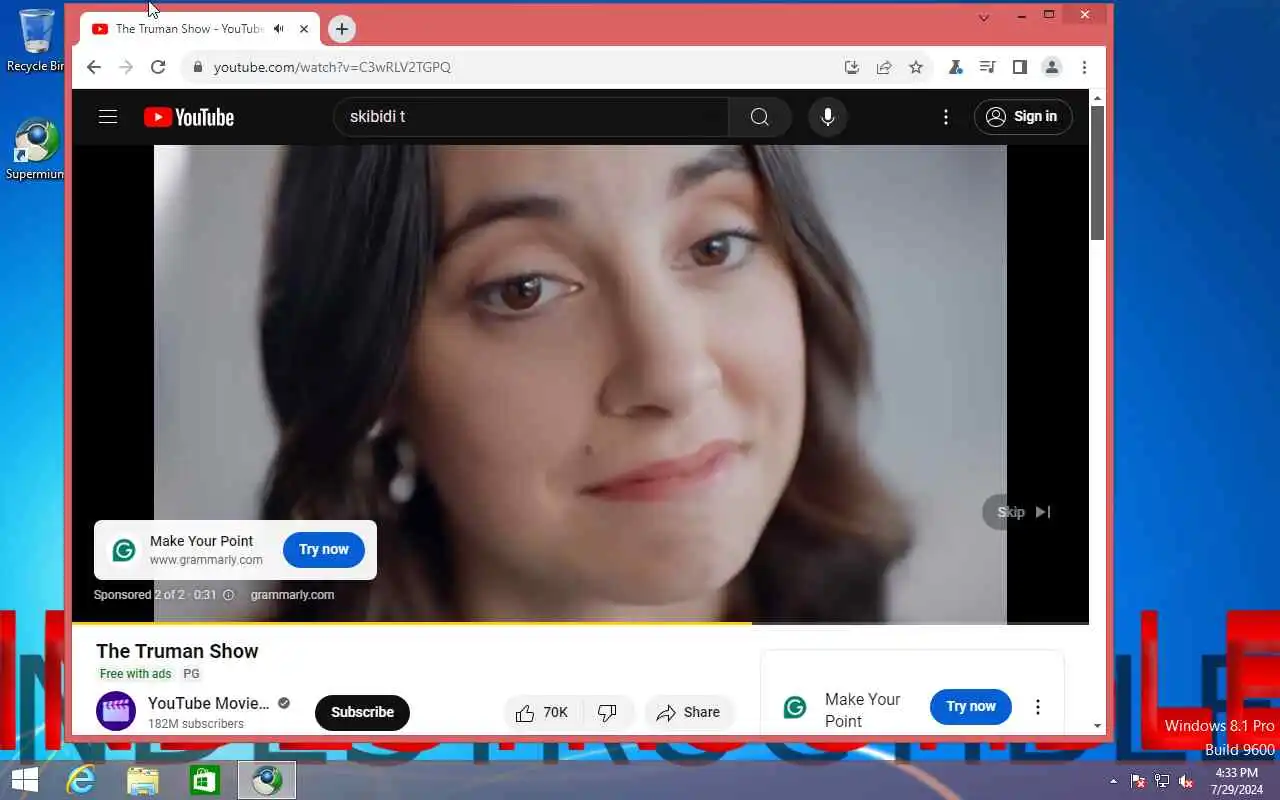Select The Truman Show tab
Viewport: 1280px width, 800px height.
click(189, 29)
